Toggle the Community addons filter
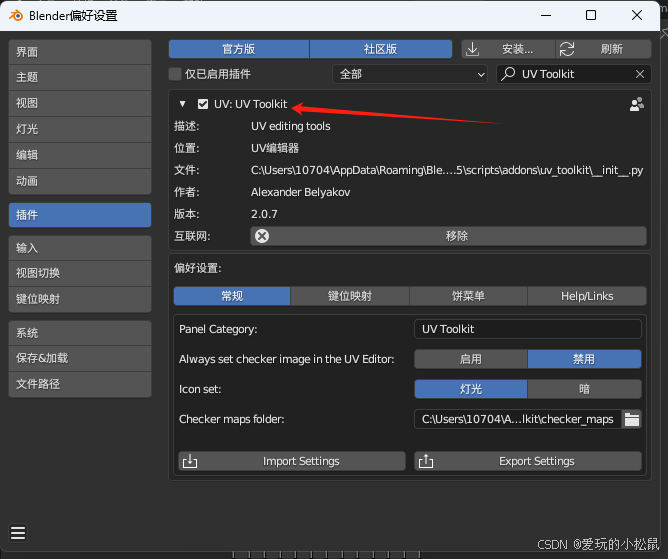Viewport: 668px width, 559px height. 380,49
